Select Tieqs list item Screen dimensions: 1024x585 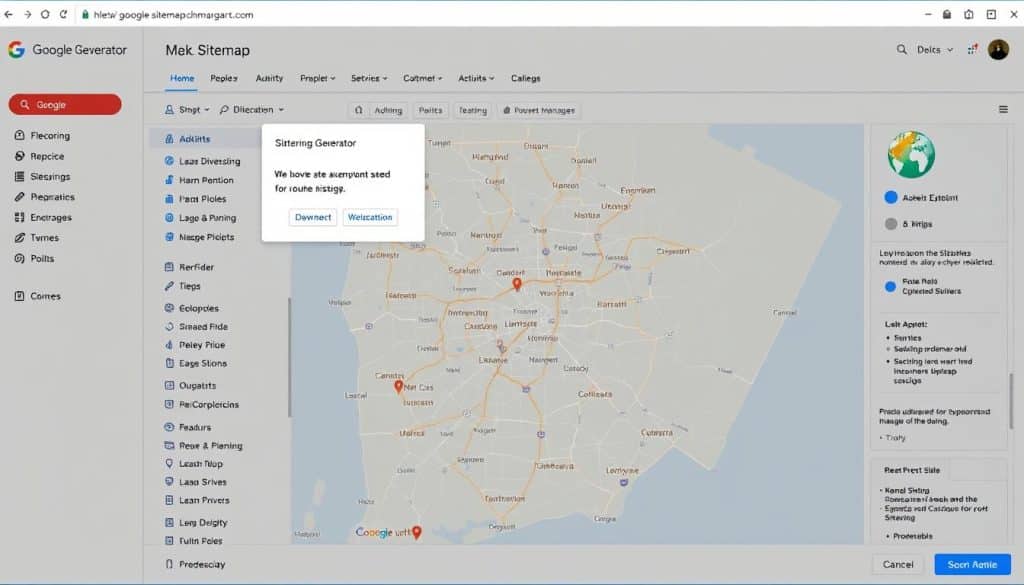[183, 286]
